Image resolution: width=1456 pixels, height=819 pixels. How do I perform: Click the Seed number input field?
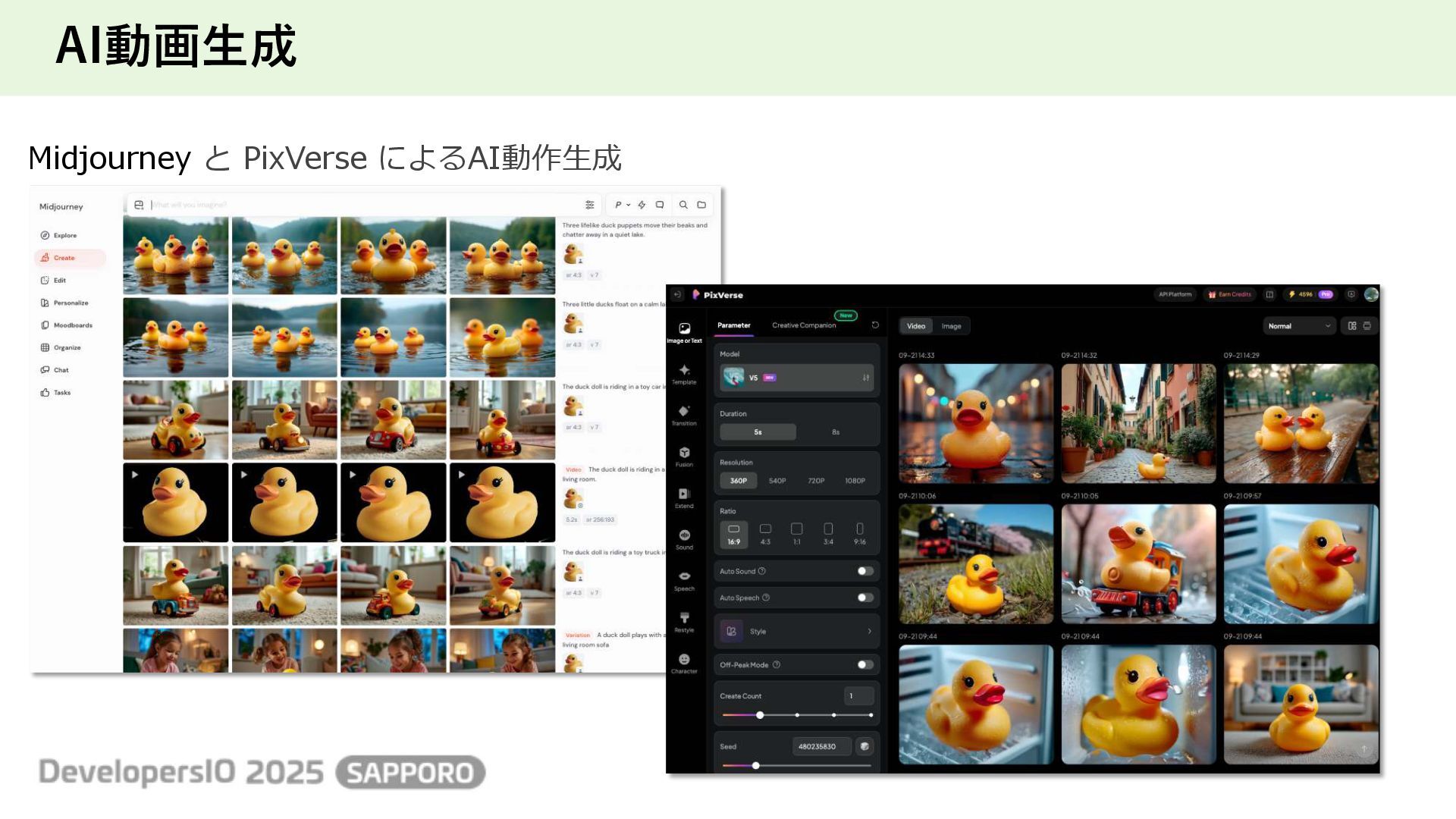tap(822, 747)
